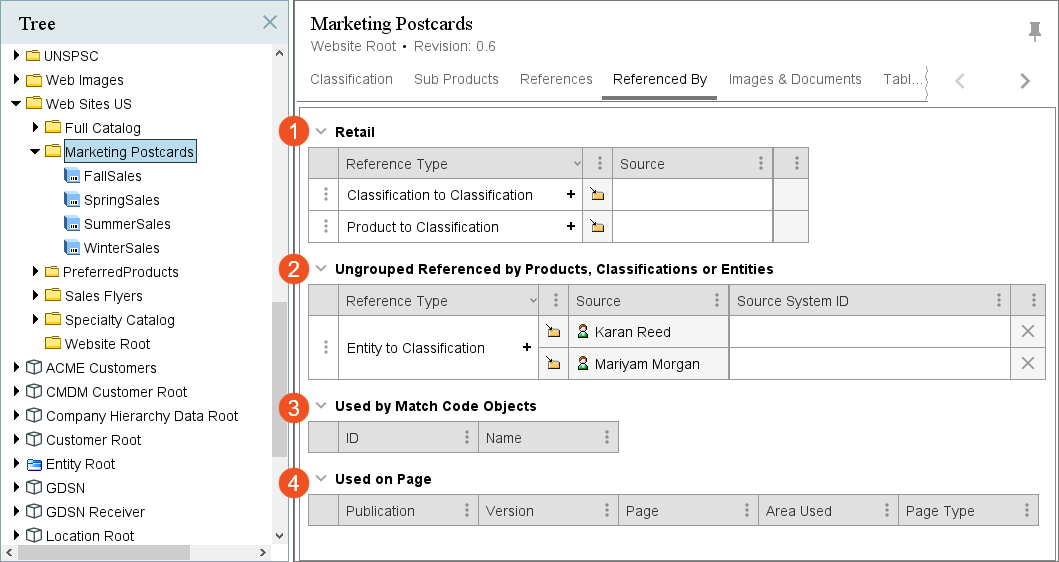The height and width of the screenshot is (562, 1059).
Task: Click plus icon for Entity to Classification
Action: pos(526,348)
